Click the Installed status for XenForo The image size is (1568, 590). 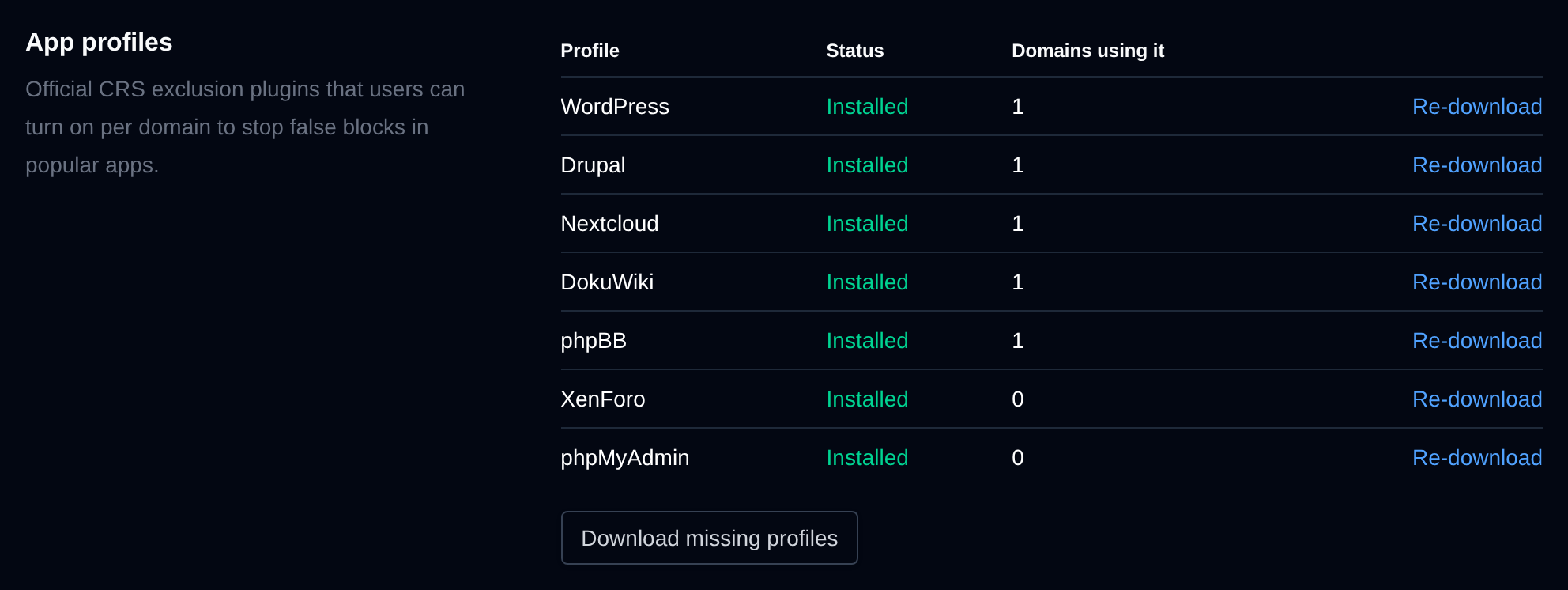[x=867, y=399]
